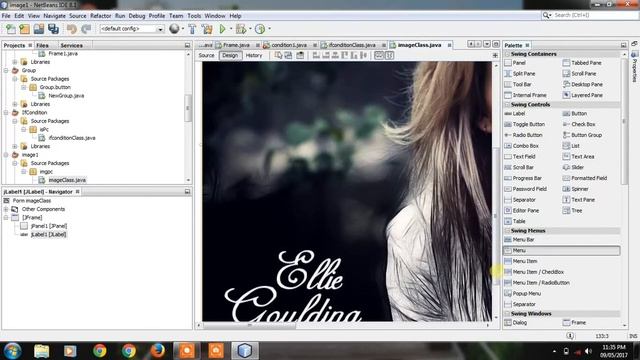Click the Preview Design icon
Screen dimensions: 640x360
[x=300, y=55]
